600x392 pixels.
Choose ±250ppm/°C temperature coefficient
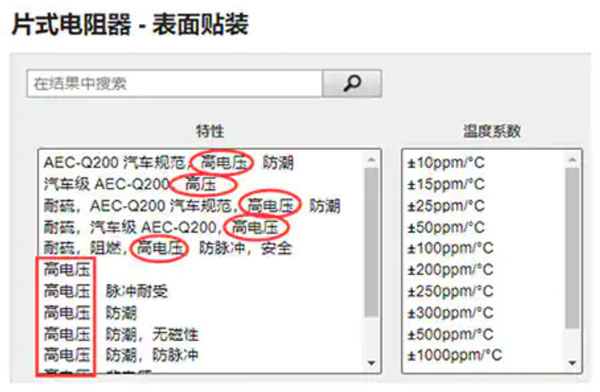[x=450, y=291]
